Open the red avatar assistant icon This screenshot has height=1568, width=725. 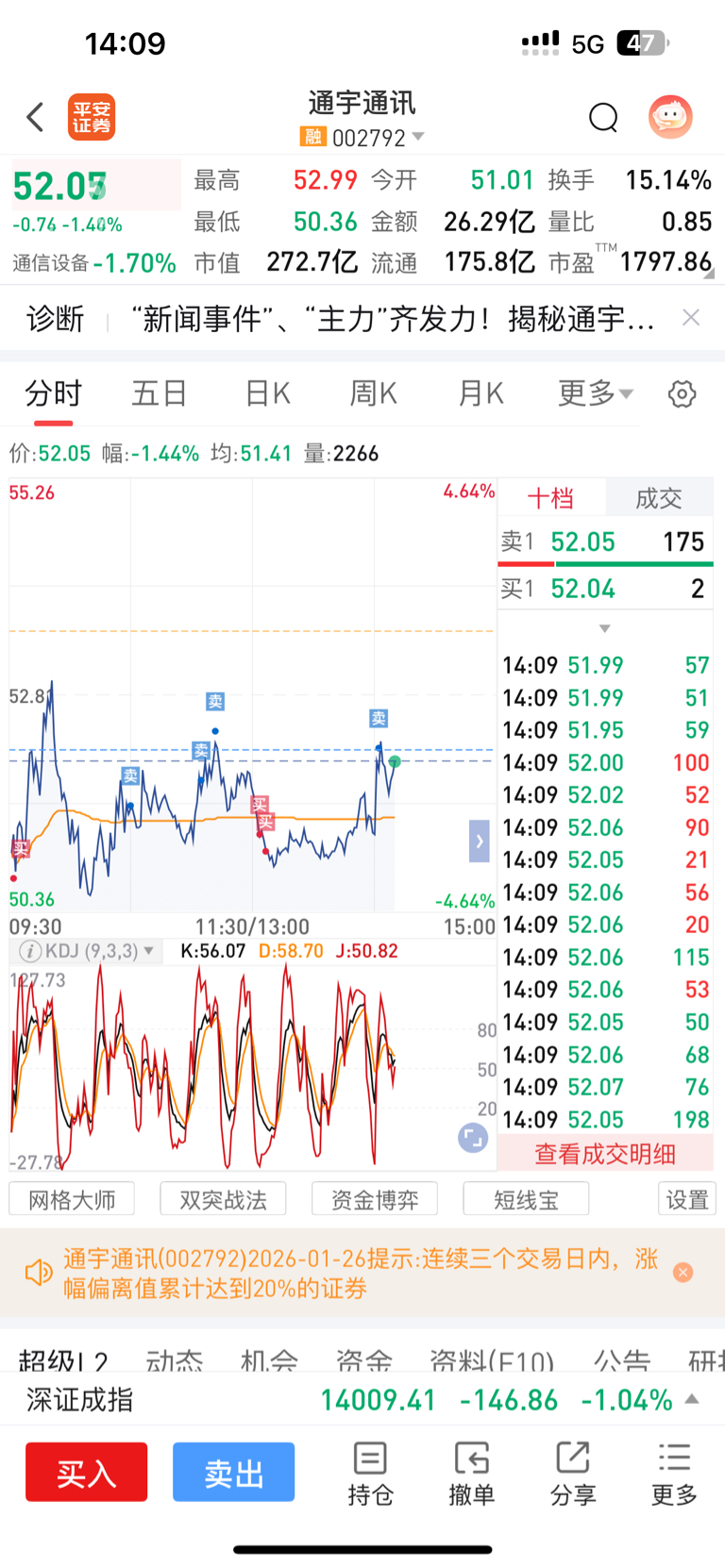coord(670,117)
